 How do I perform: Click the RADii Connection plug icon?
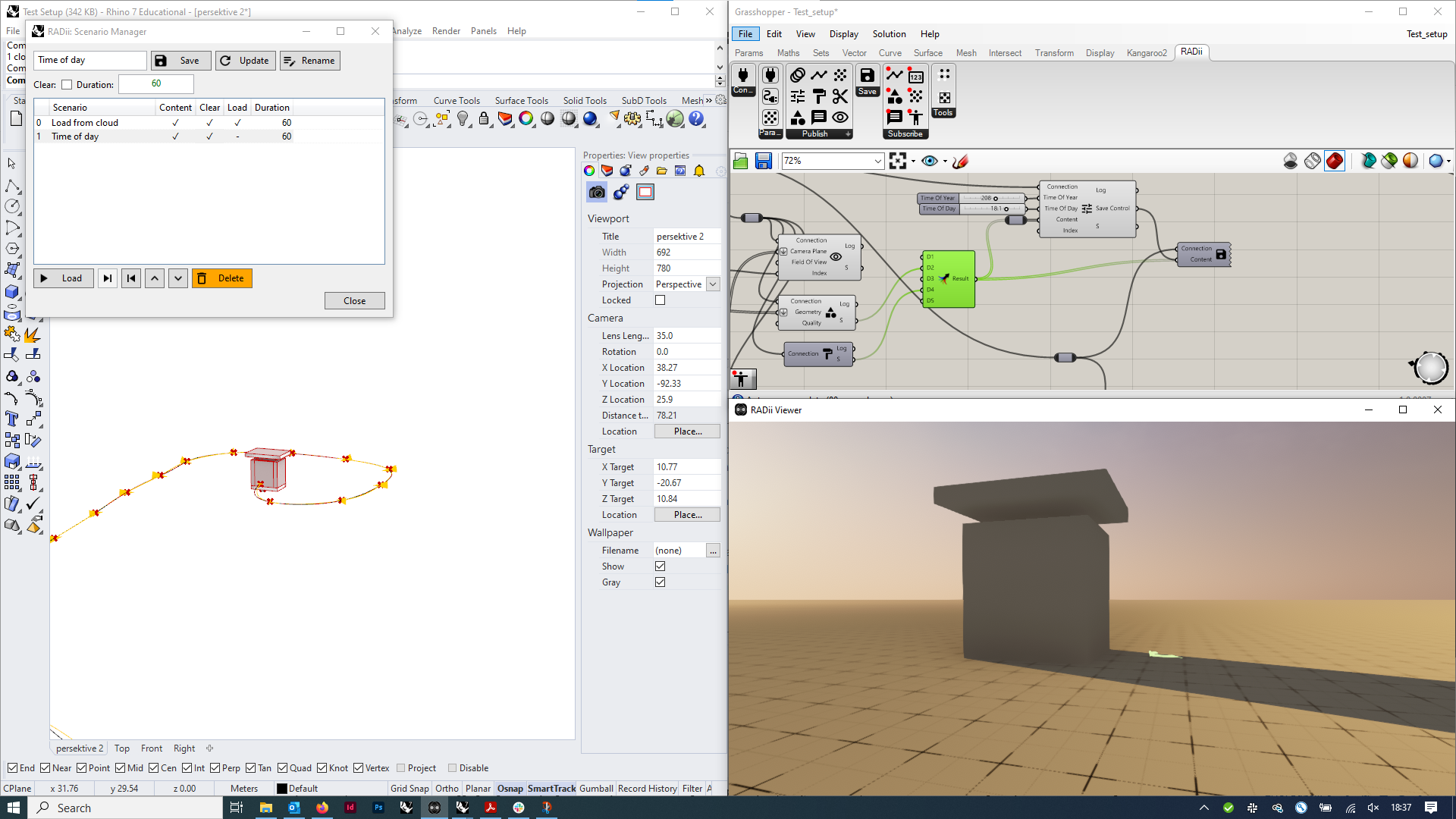[x=743, y=75]
